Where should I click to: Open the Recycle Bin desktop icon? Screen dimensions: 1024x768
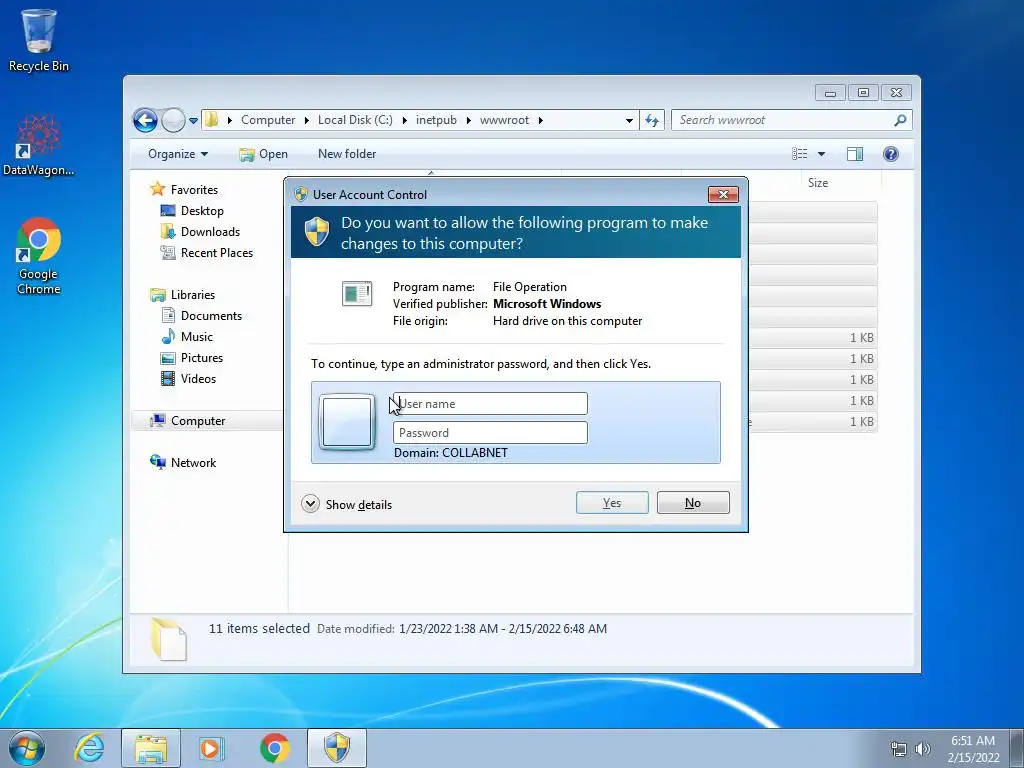coord(39,39)
